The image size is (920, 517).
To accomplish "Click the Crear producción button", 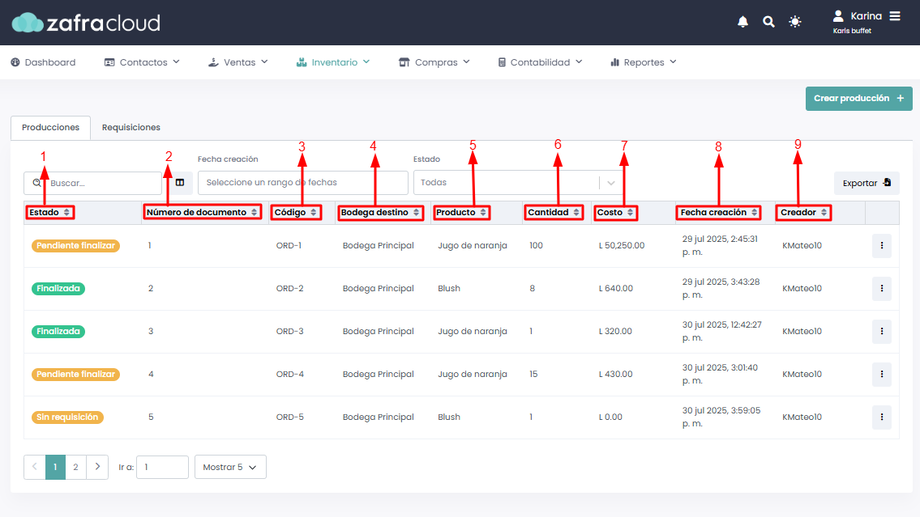I will coord(858,99).
